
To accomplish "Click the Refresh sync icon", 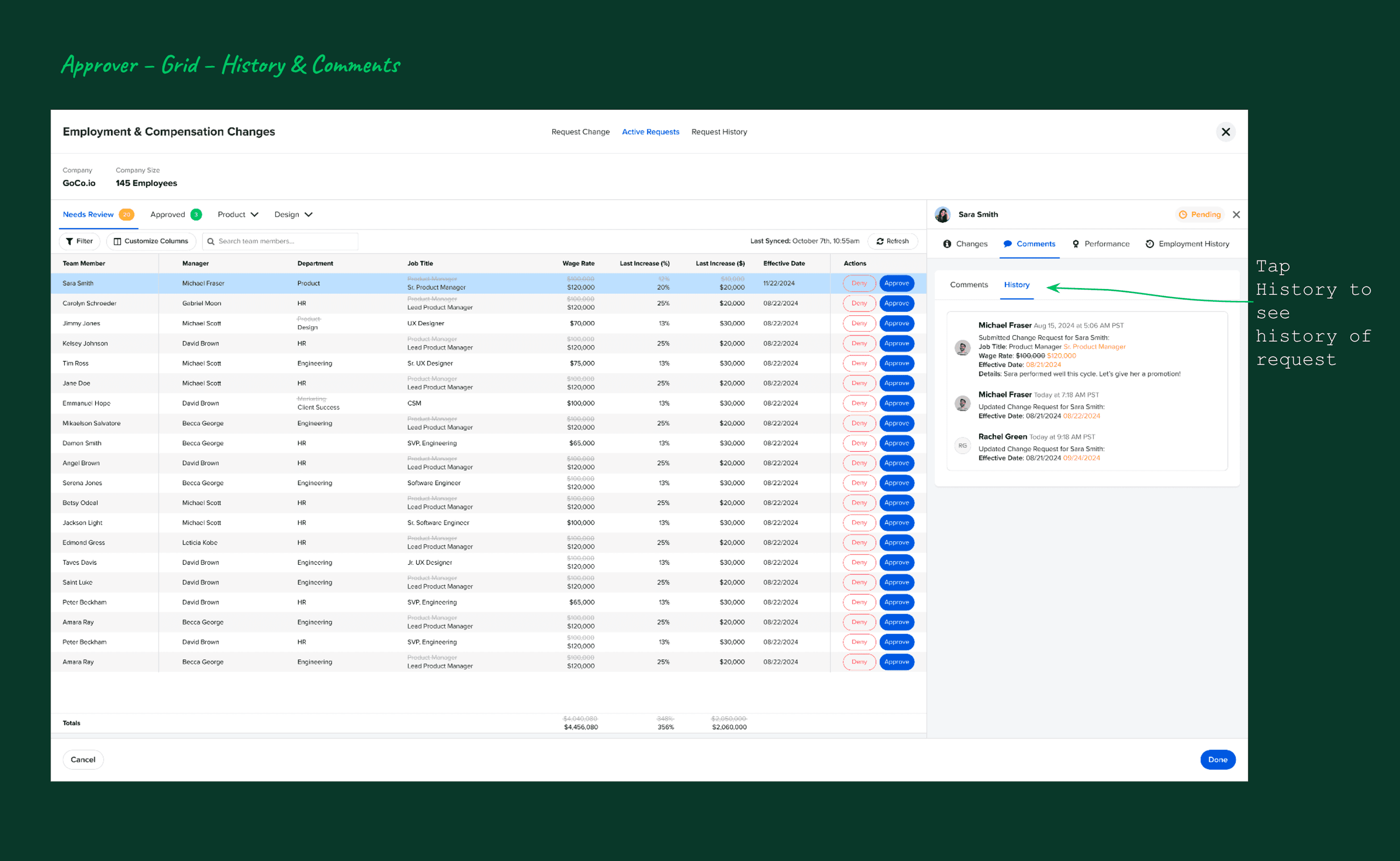I will click(x=880, y=242).
